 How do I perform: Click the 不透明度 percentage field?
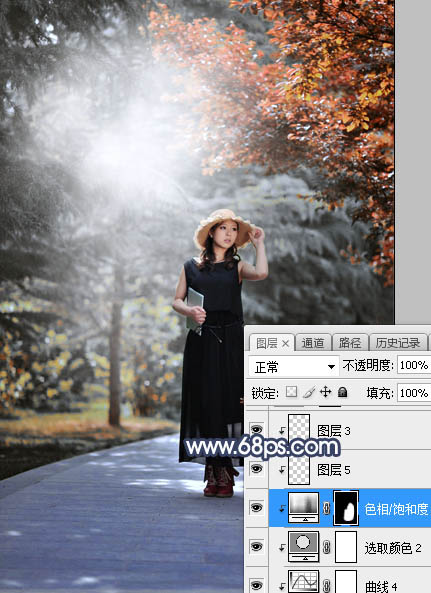coord(414,365)
